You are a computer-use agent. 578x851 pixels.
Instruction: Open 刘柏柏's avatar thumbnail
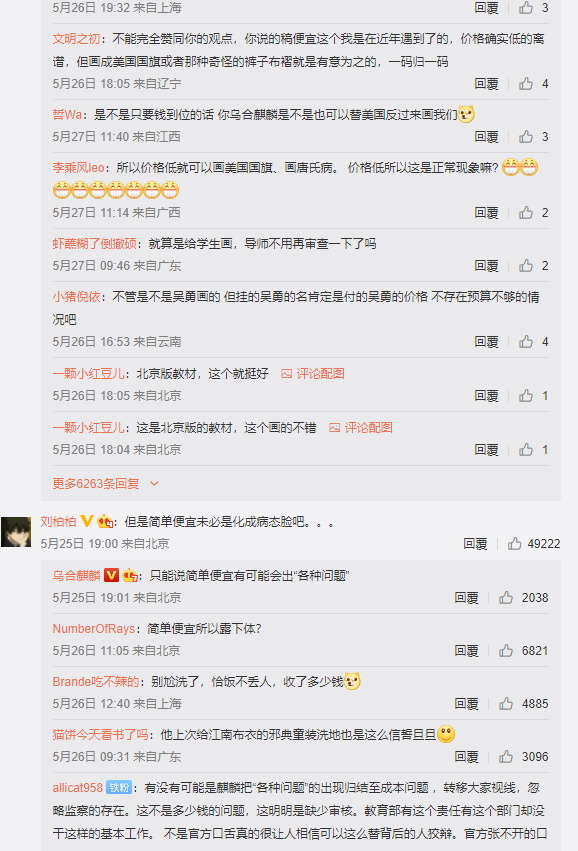[16, 531]
